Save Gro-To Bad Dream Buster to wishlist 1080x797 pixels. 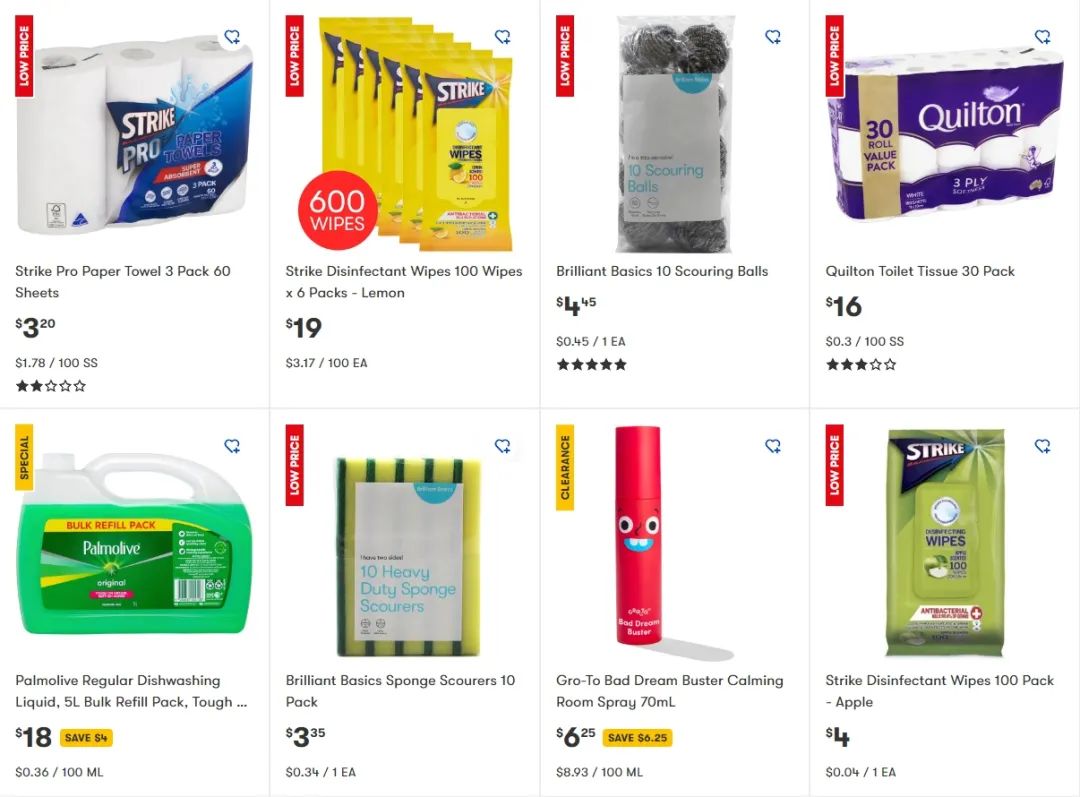(x=773, y=446)
